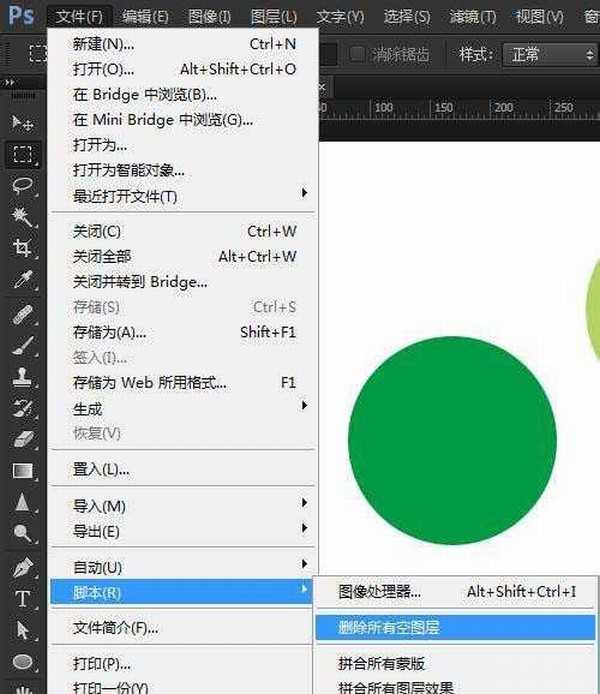Viewport: 600px width, 694px height.
Task: Select the Brush tool
Action: 22,346
